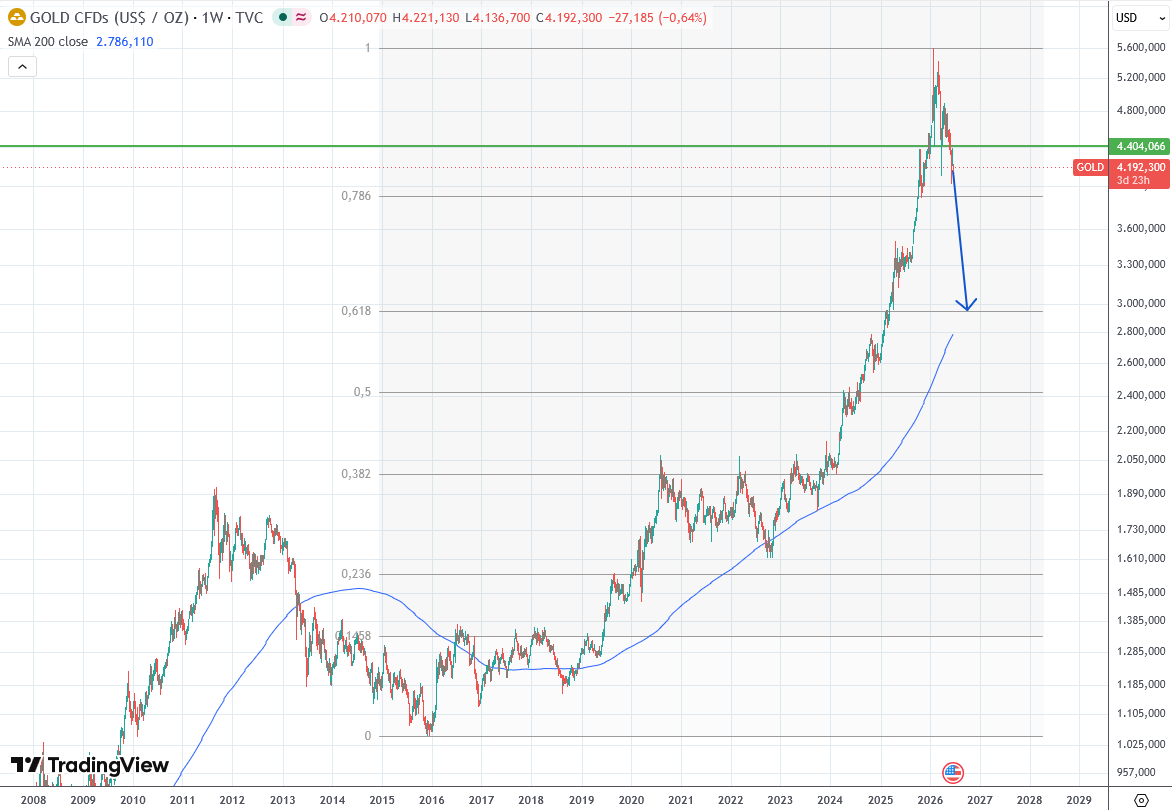Click the 2026 label on the time axis
Screen dimensions: 1172x810
click(930, 800)
